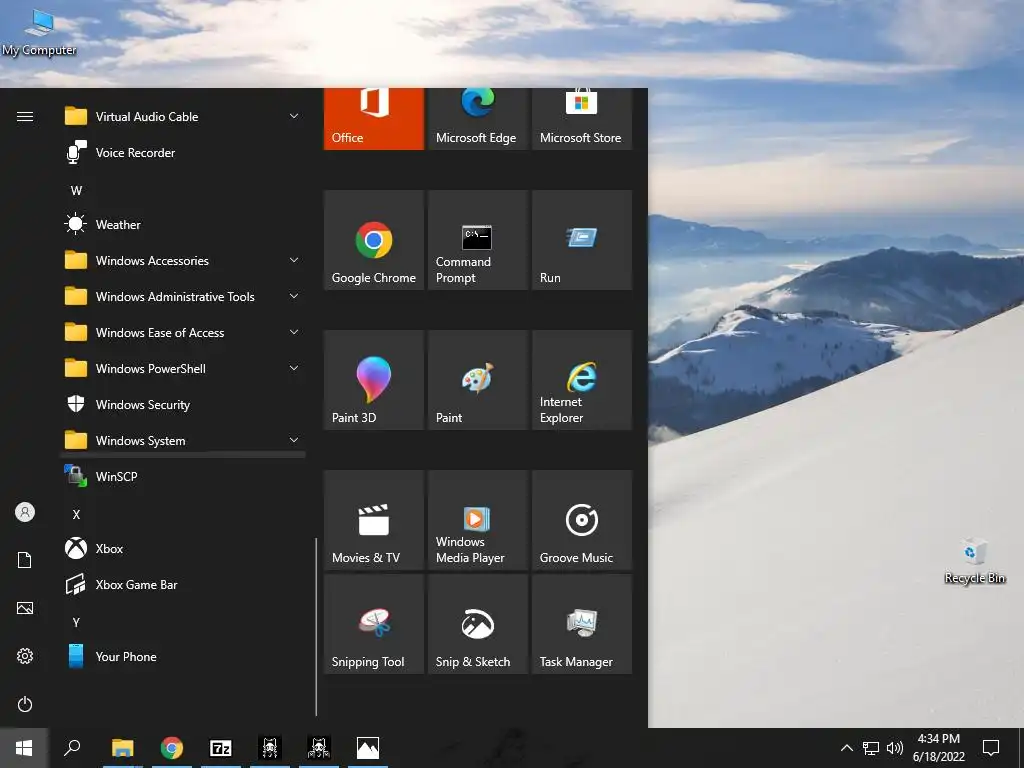Open Voice Recorder from app list
This screenshot has width=1024, height=768.
click(x=182, y=153)
